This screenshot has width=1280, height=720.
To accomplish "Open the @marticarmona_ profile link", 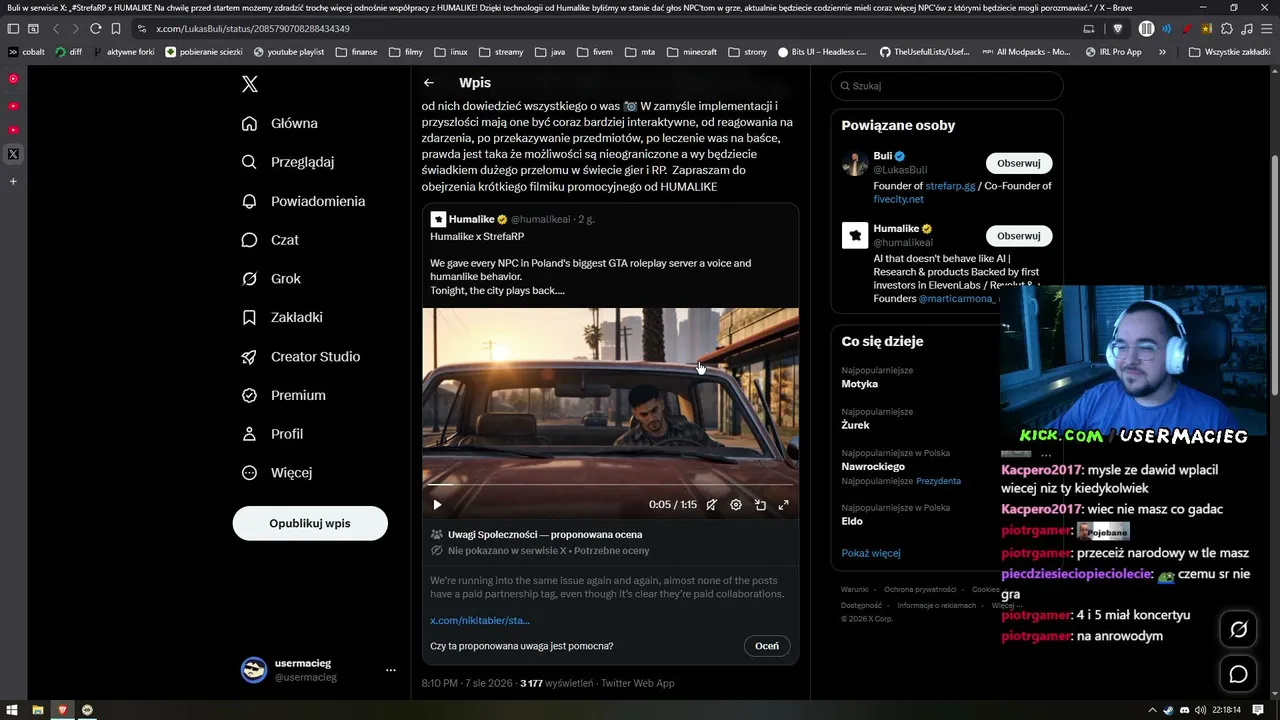I will click(x=958, y=298).
